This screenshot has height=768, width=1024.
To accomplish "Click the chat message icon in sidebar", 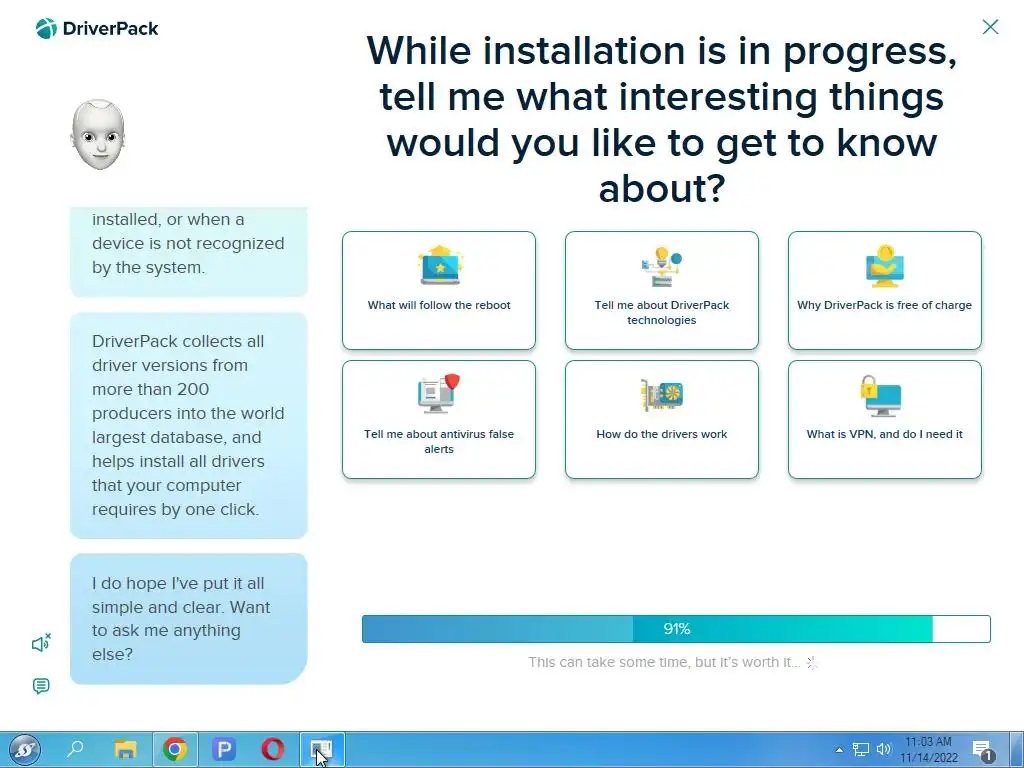I will [40, 686].
